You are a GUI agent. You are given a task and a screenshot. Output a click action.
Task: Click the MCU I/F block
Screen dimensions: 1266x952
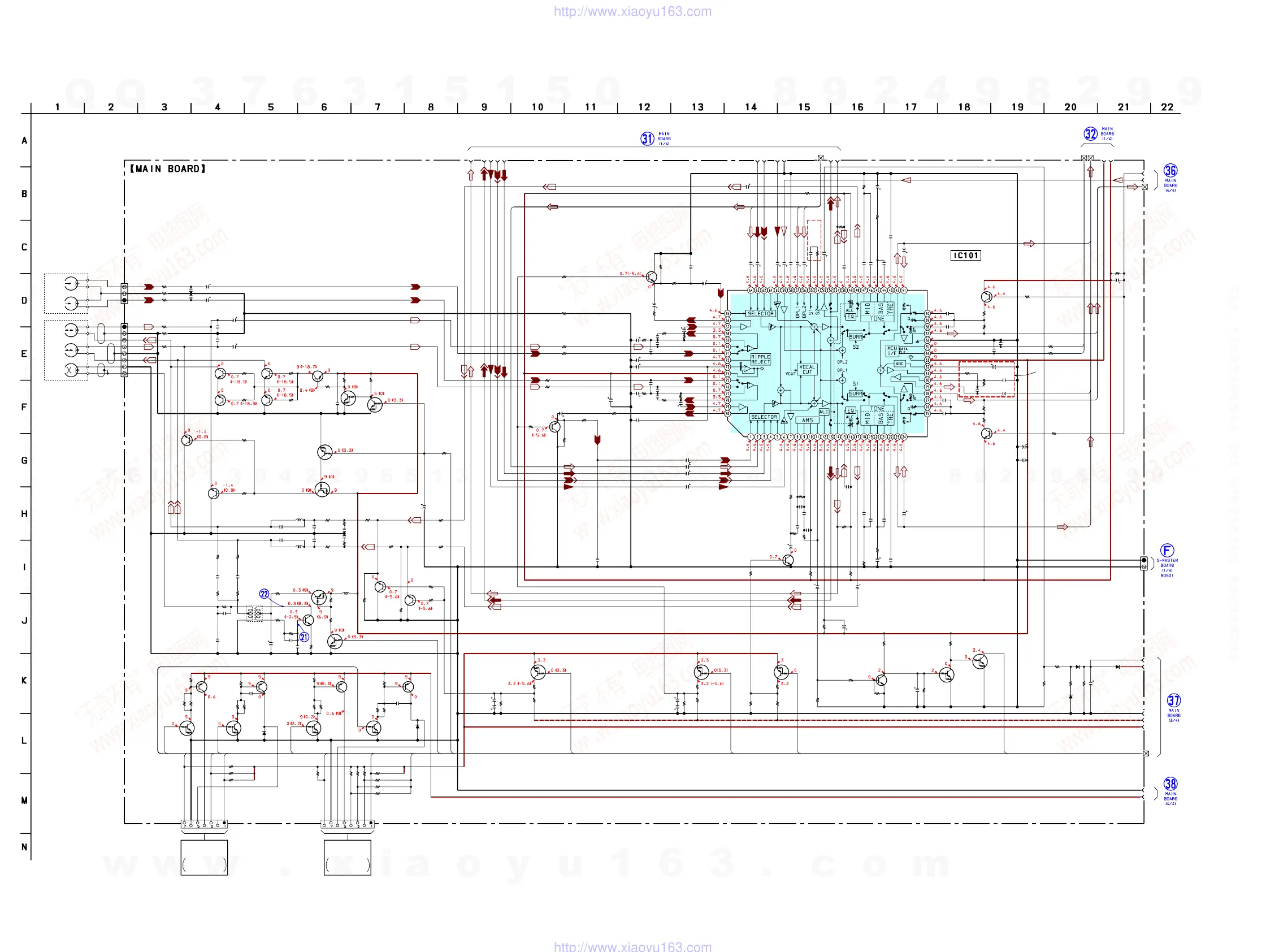[892, 350]
